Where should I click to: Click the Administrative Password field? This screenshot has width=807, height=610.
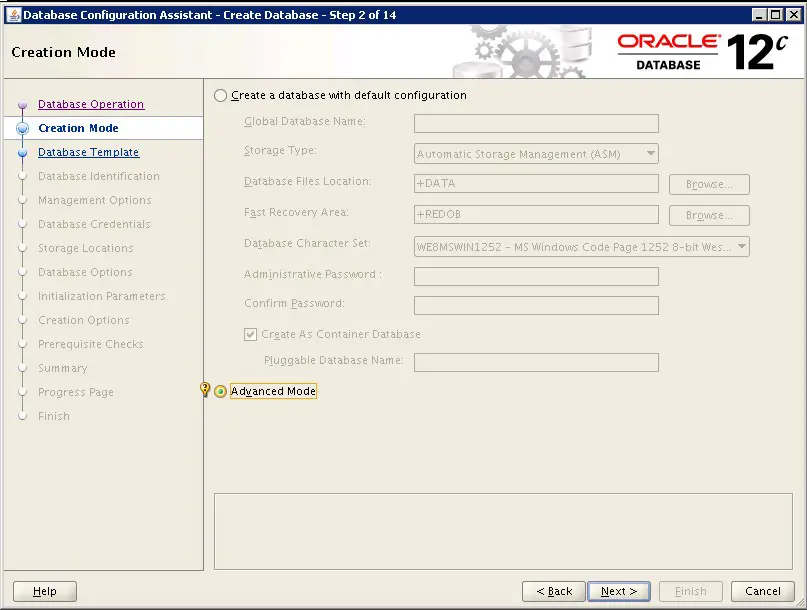click(x=536, y=276)
